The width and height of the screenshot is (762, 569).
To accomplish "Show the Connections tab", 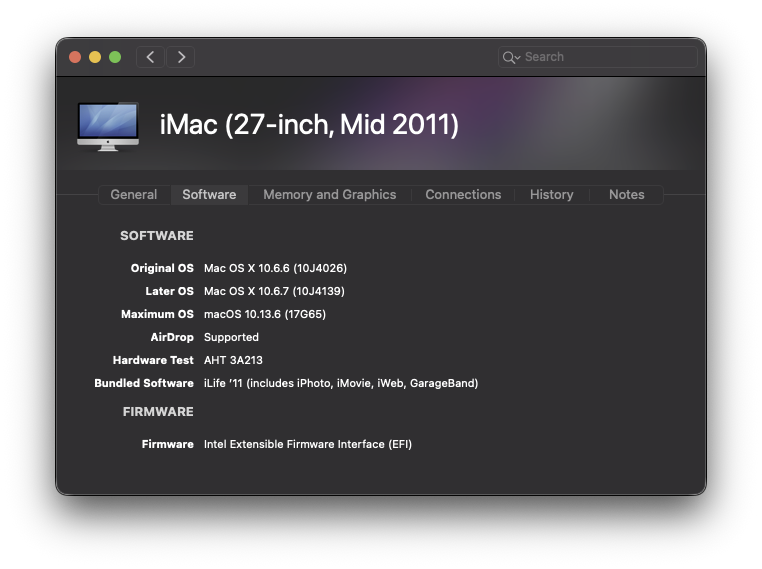I will pos(463,194).
